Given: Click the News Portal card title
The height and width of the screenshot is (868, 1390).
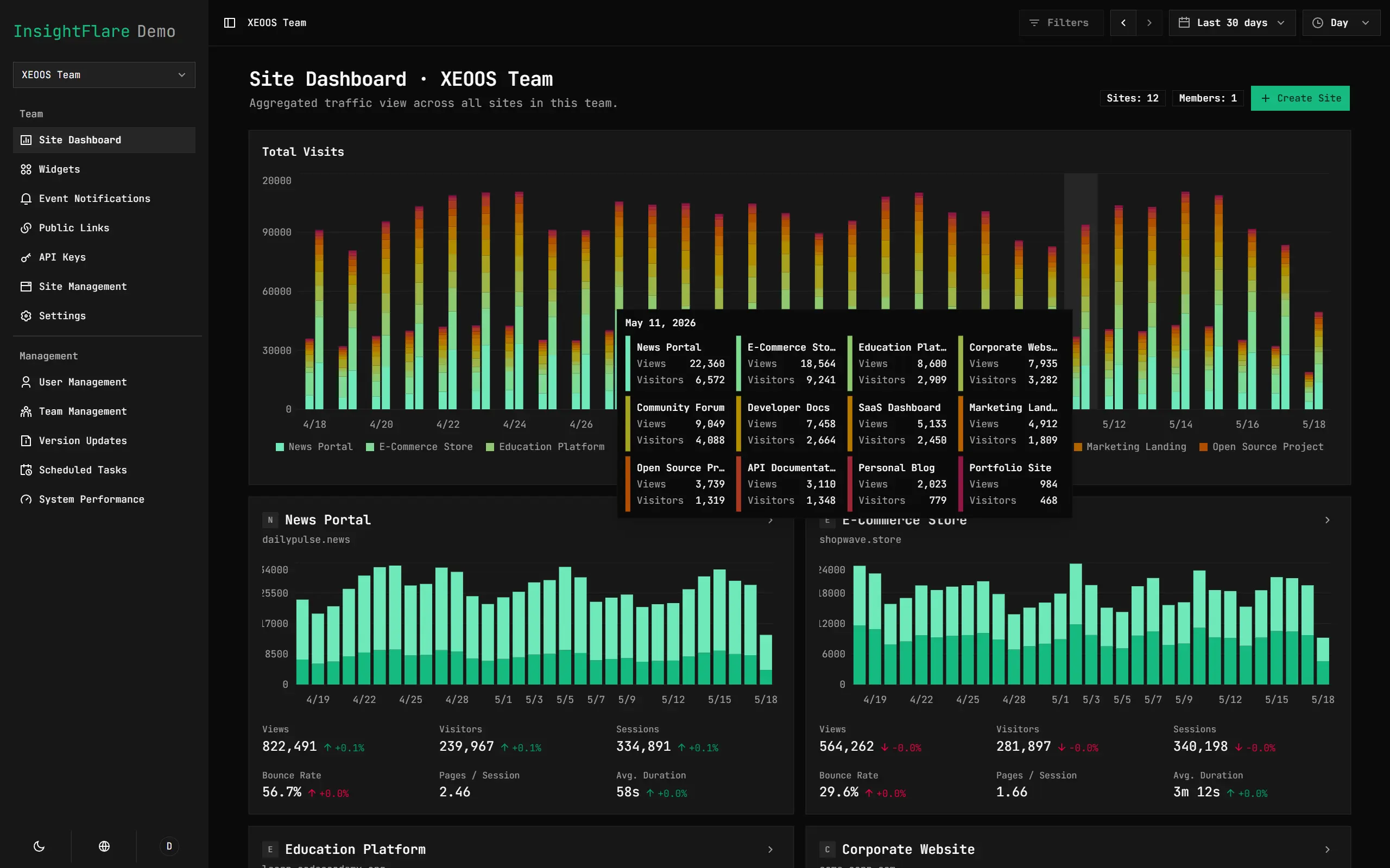Looking at the screenshot, I should pos(328,520).
